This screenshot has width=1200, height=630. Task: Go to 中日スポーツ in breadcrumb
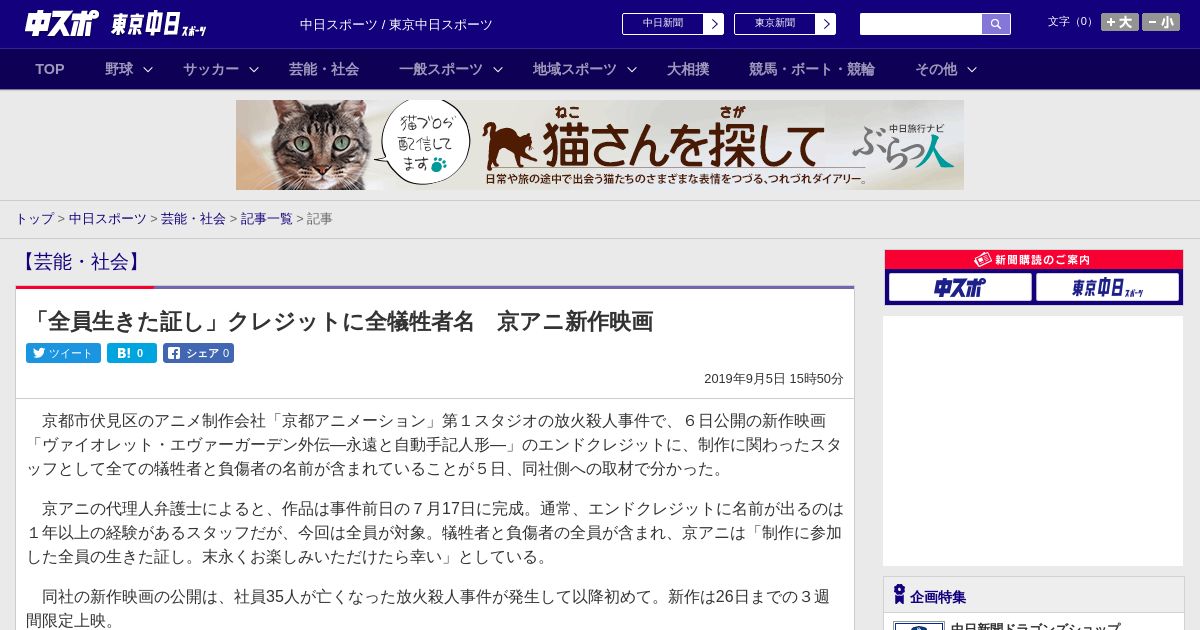108,218
